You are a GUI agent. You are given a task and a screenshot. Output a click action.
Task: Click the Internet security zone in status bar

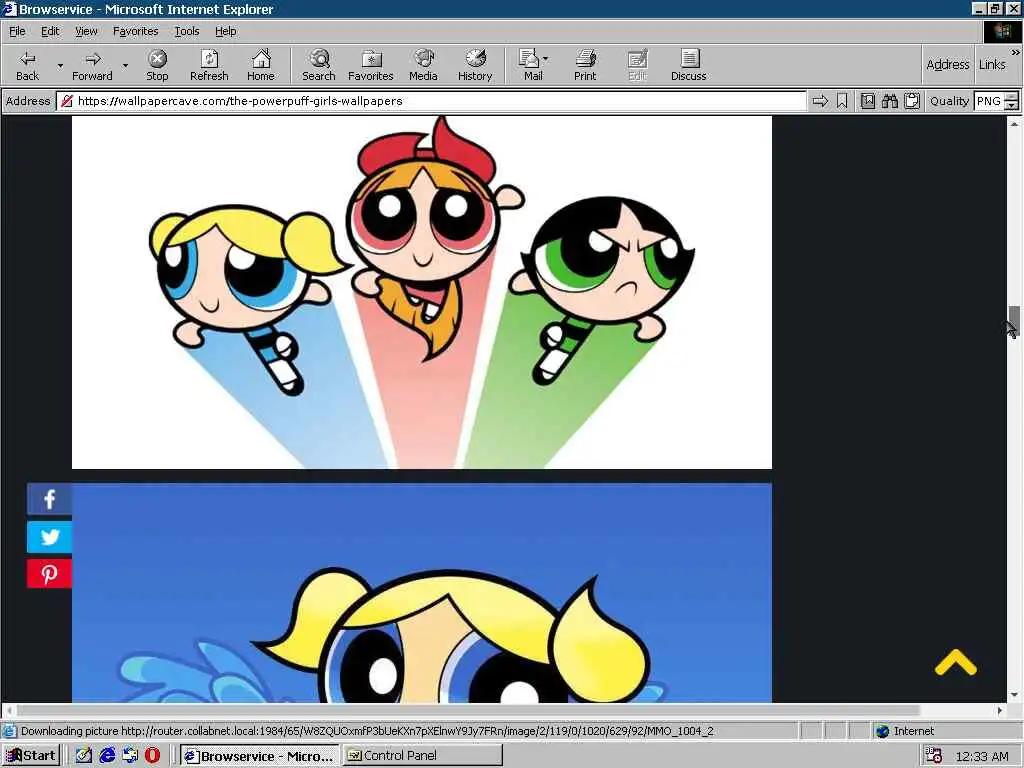tap(945, 731)
